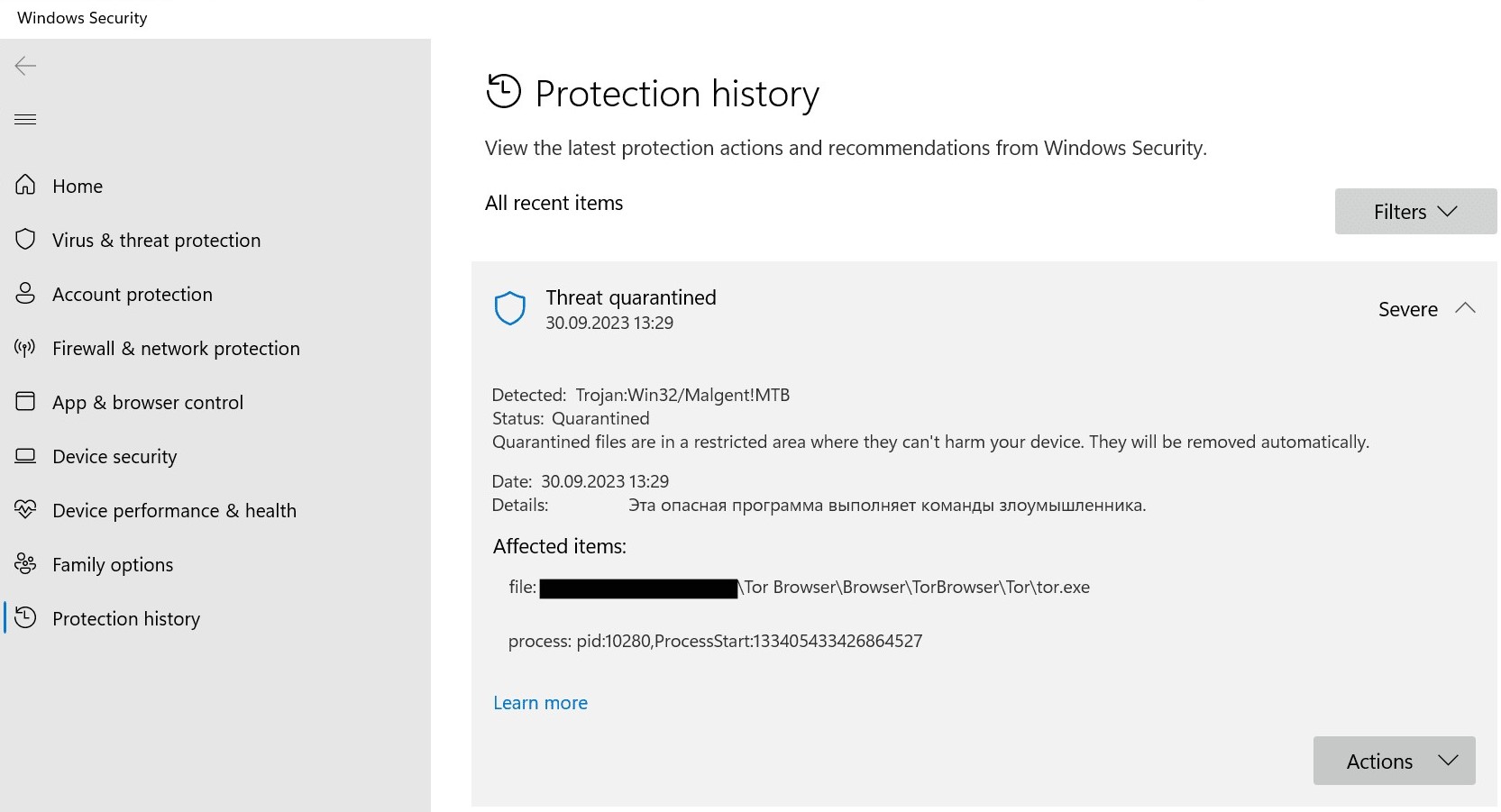Image resolution: width=1501 pixels, height=812 pixels.
Task: Click the Family options people icon
Action: [25, 563]
